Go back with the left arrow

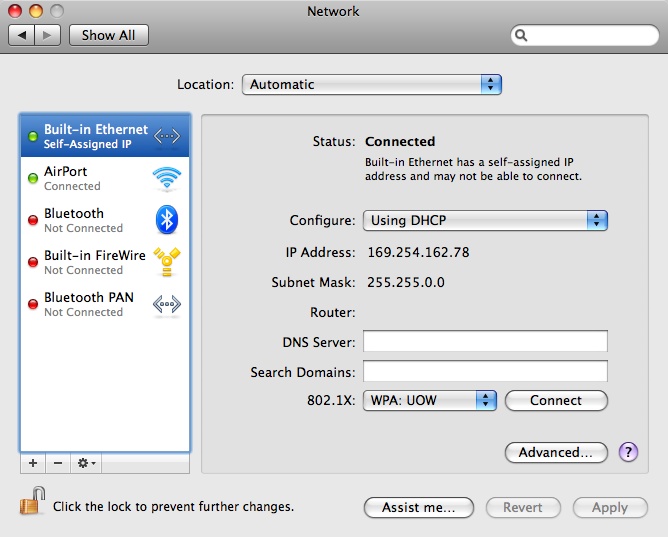coord(22,35)
